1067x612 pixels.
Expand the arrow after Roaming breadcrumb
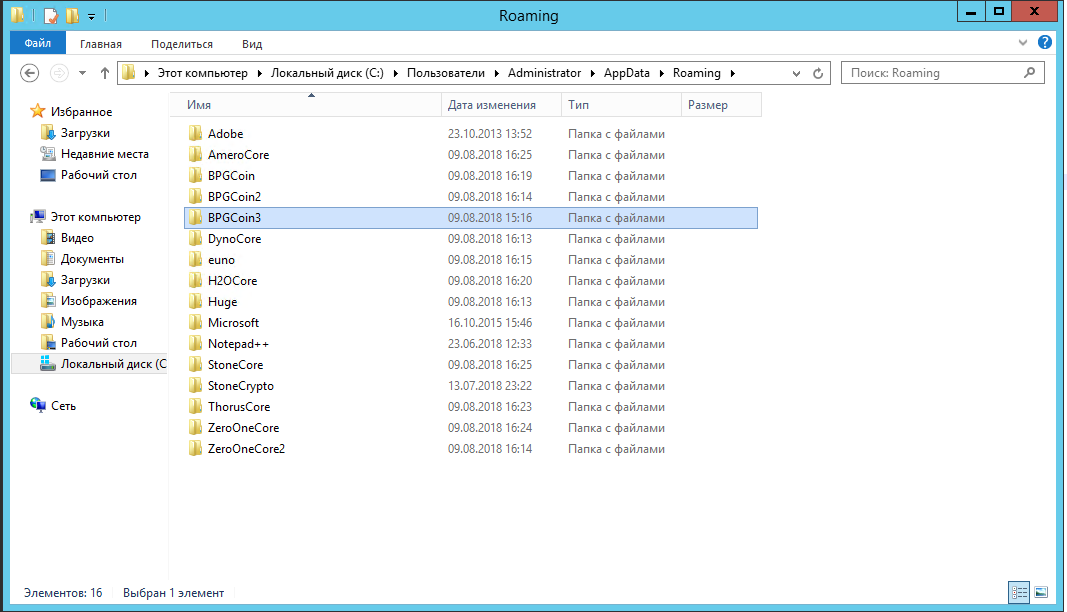[x=733, y=73]
